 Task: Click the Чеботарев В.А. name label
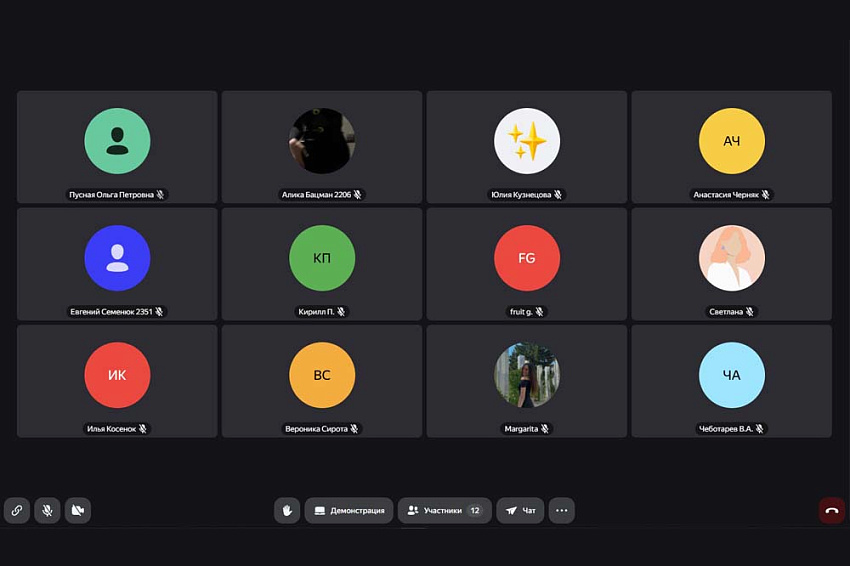[725, 429]
